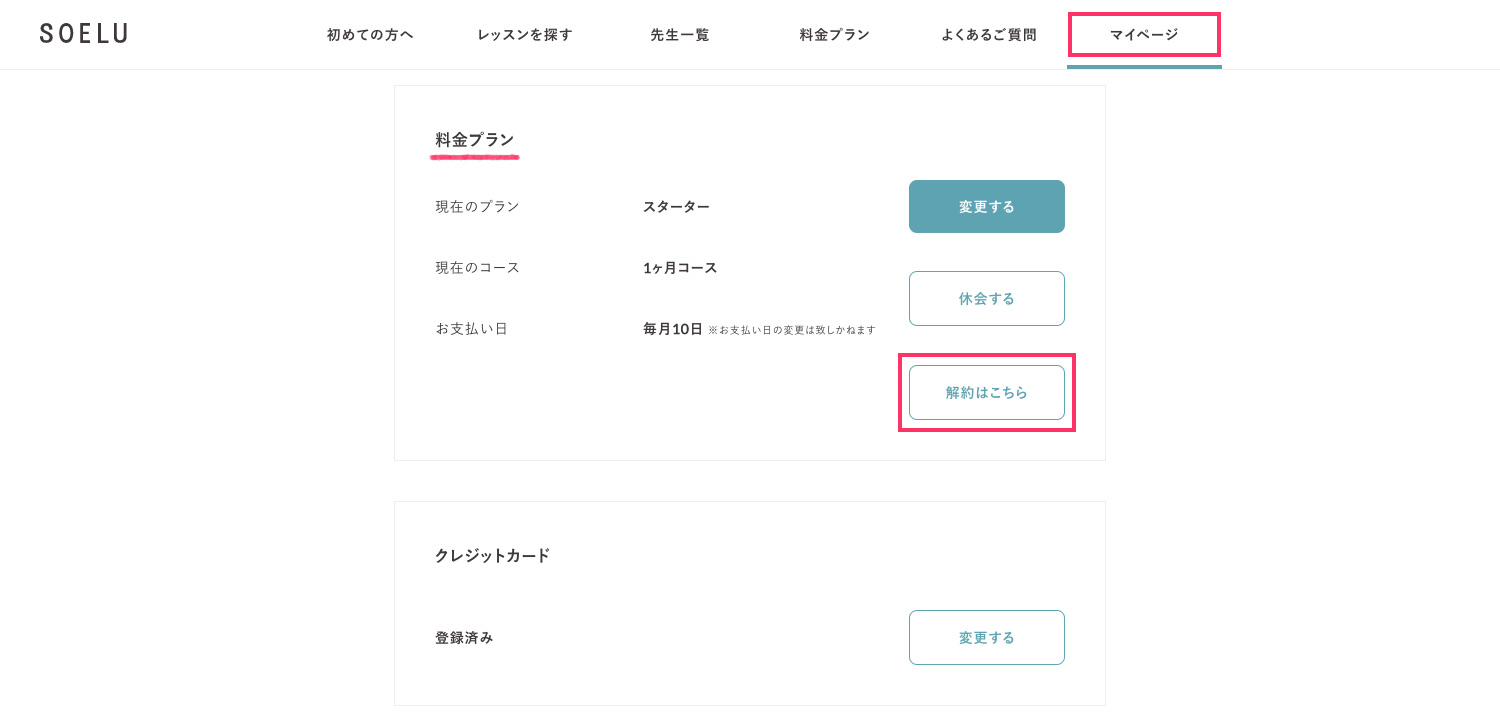Click the クレジットカード section heading
This screenshot has width=1500, height=725.
pos(492,556)
